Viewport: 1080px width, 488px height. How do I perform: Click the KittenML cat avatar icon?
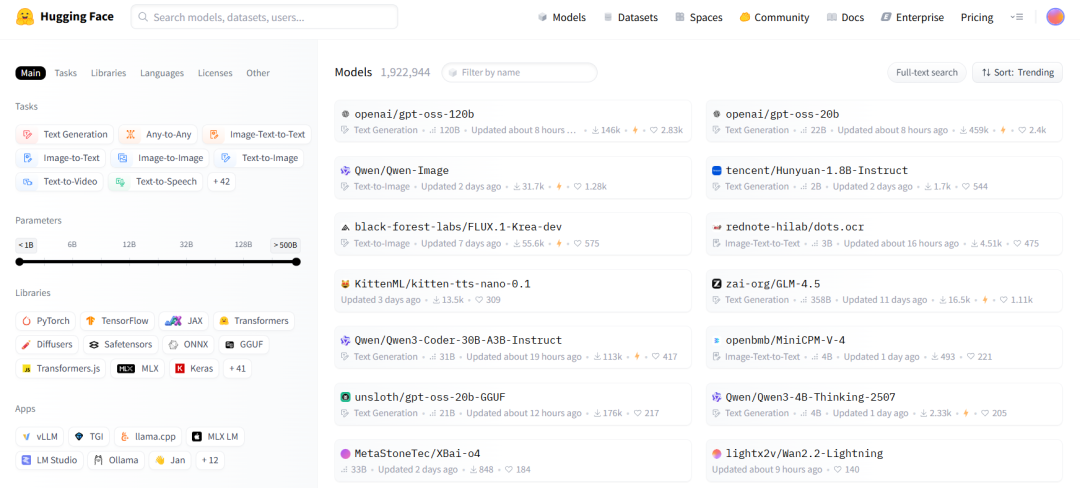pyautogui.click(x=346, y=284)
